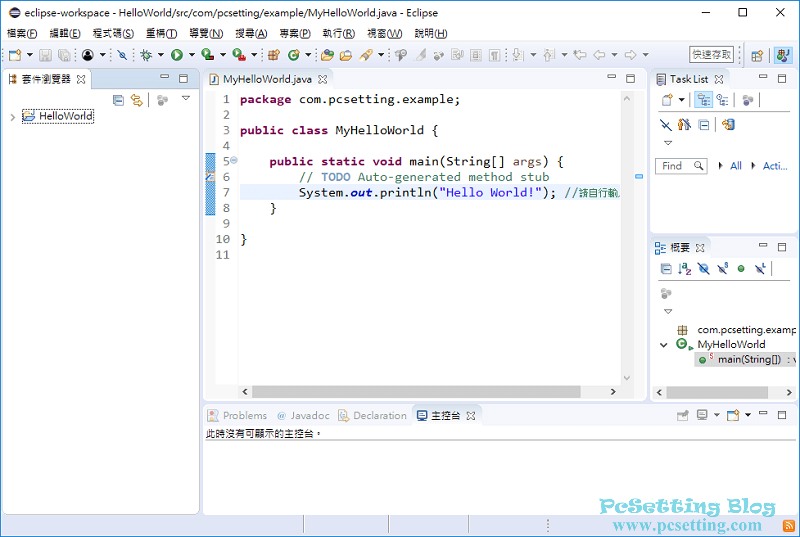This screenshot has height=537, width=800.
Task: Click the All link in the Task List
Action: coord(735,166)
